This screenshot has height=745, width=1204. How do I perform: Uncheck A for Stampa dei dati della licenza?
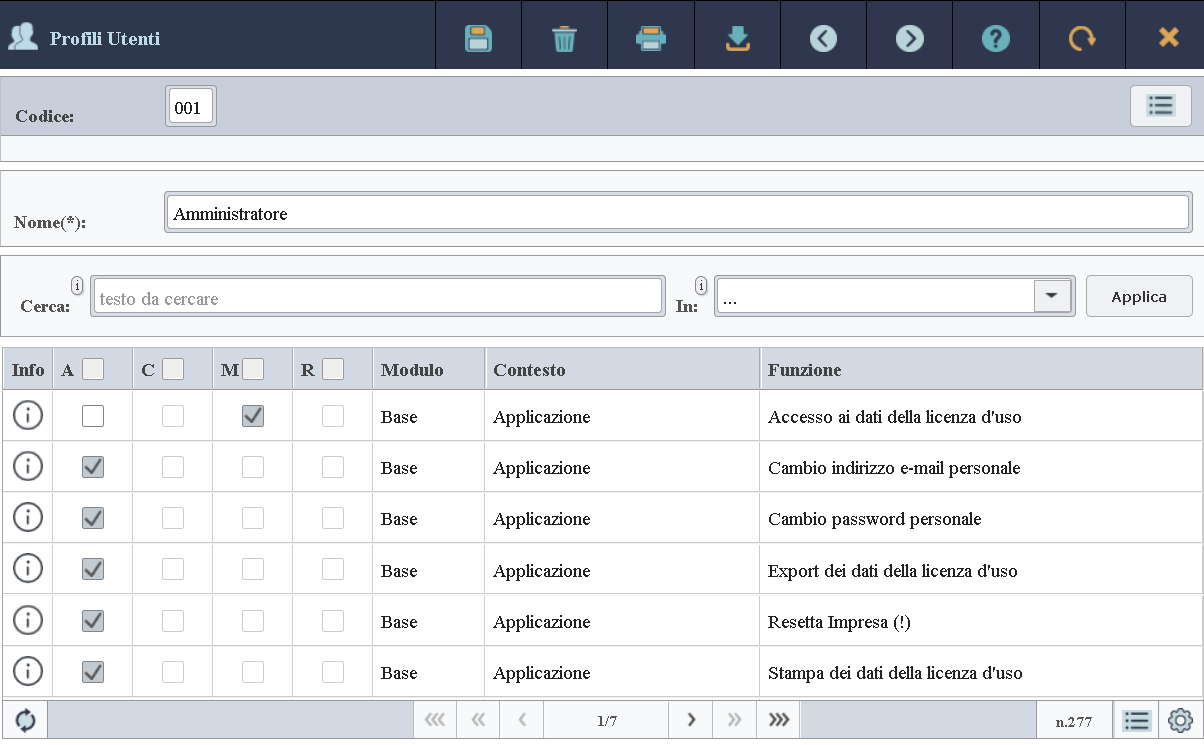pyautogui.click(x=93, y=672)
